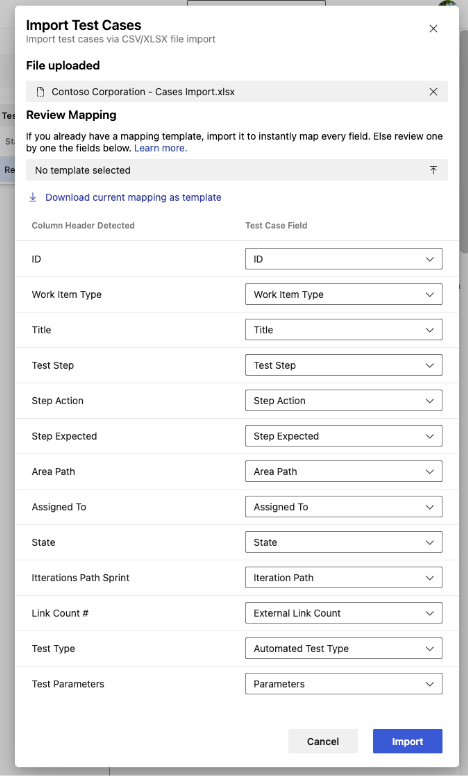The image size is (468, 776).
Task: Click the upload template arrow icon
Action: pos(433,170)
